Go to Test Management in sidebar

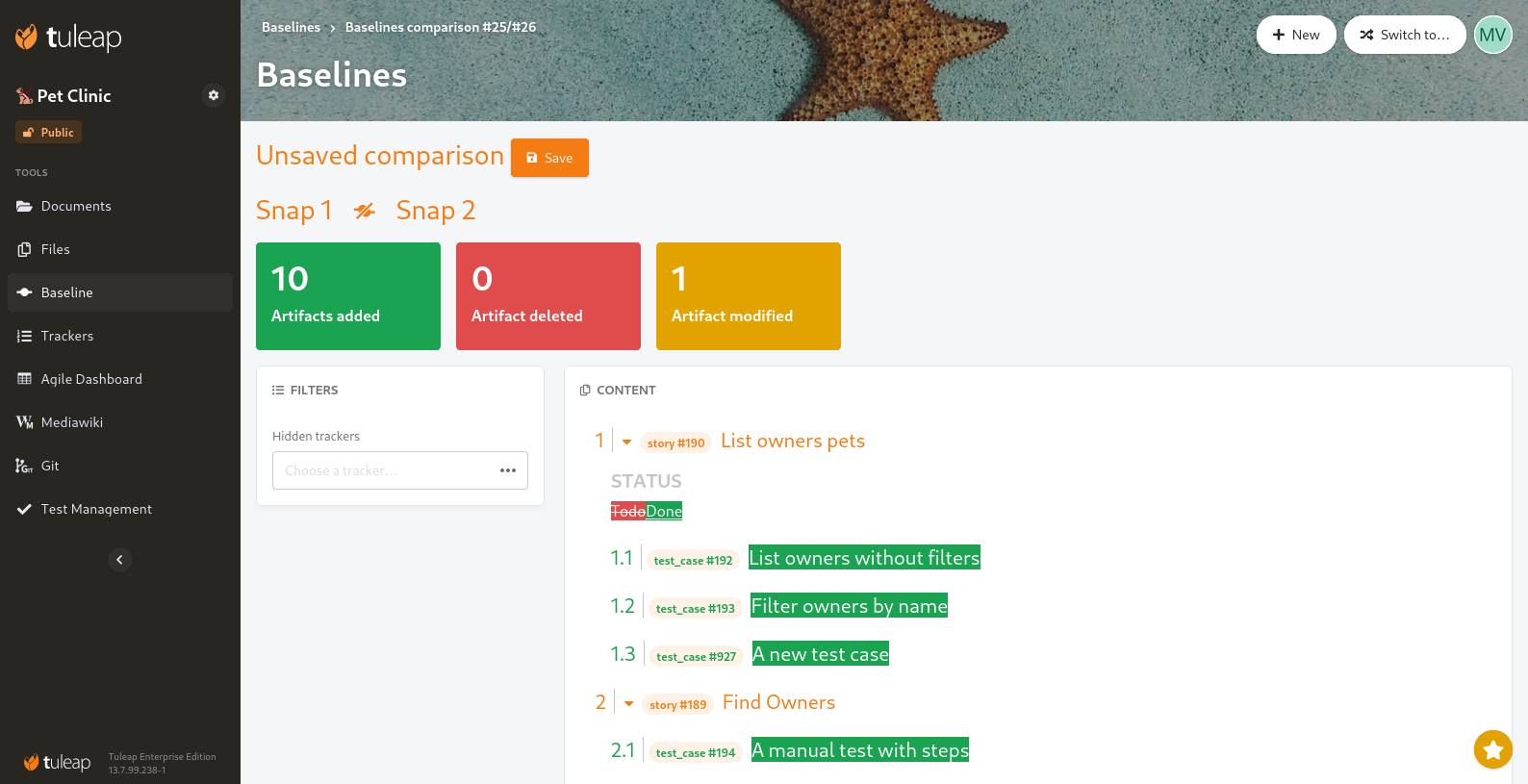(x=96, y=509)
